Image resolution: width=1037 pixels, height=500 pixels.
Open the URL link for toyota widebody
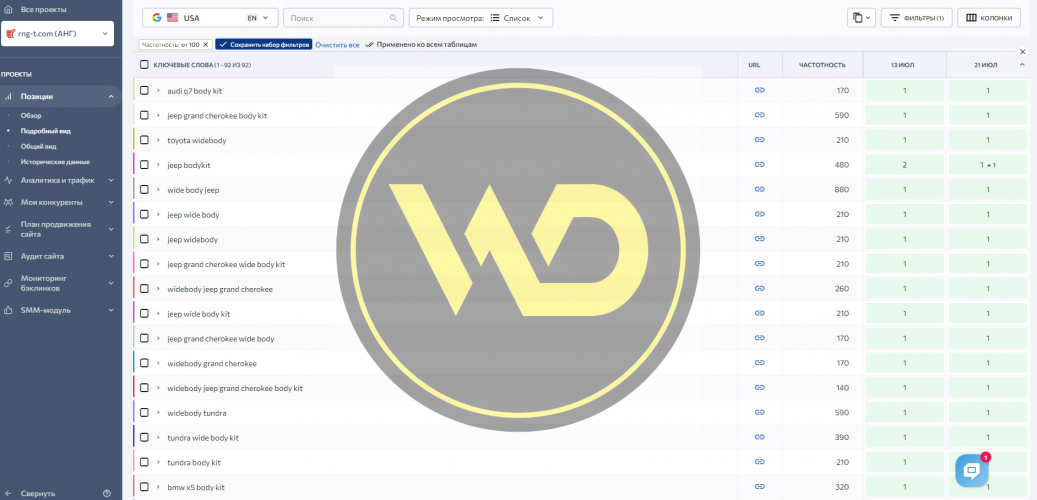click(x=759, y=140)
